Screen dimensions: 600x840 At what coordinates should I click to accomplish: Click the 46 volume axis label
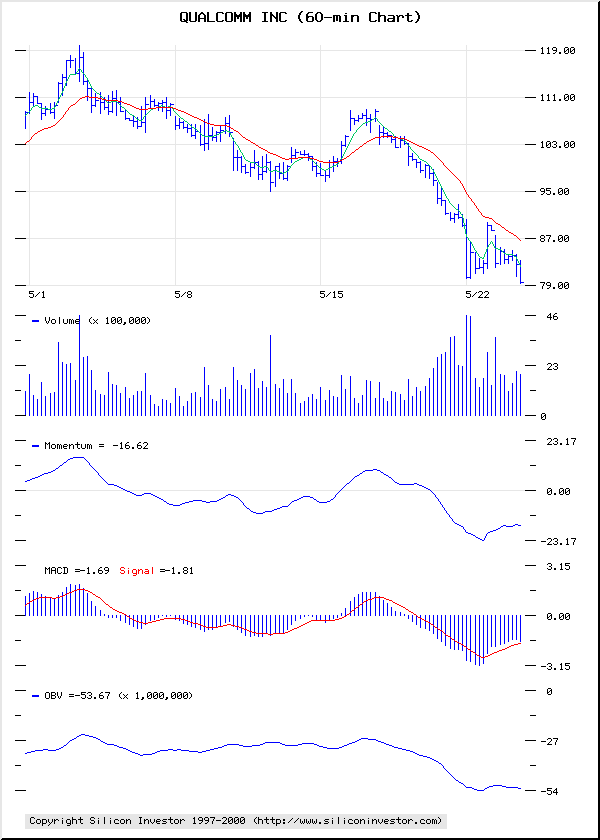(x=552, y=317)
